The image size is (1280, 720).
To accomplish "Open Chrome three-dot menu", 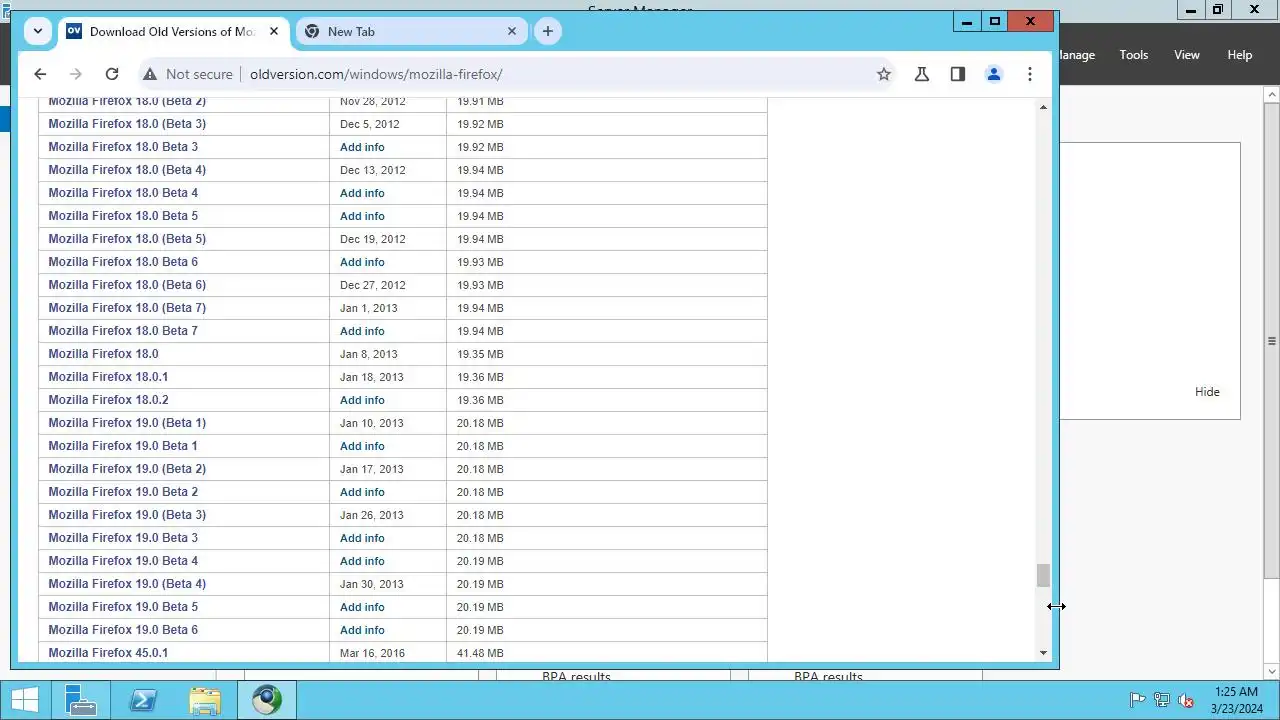I will tap(1030, 74).
